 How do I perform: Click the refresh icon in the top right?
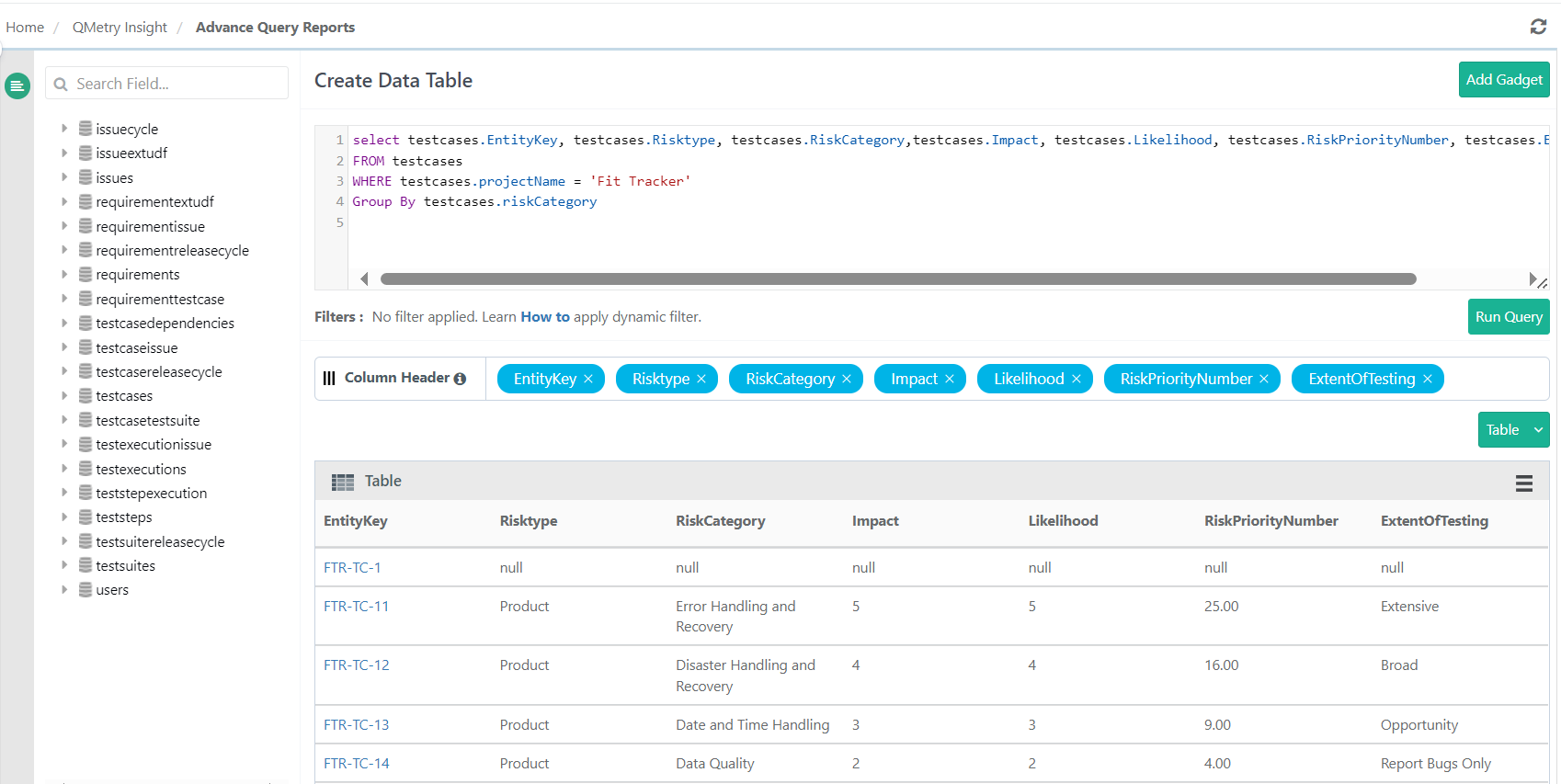point(1538,27)
